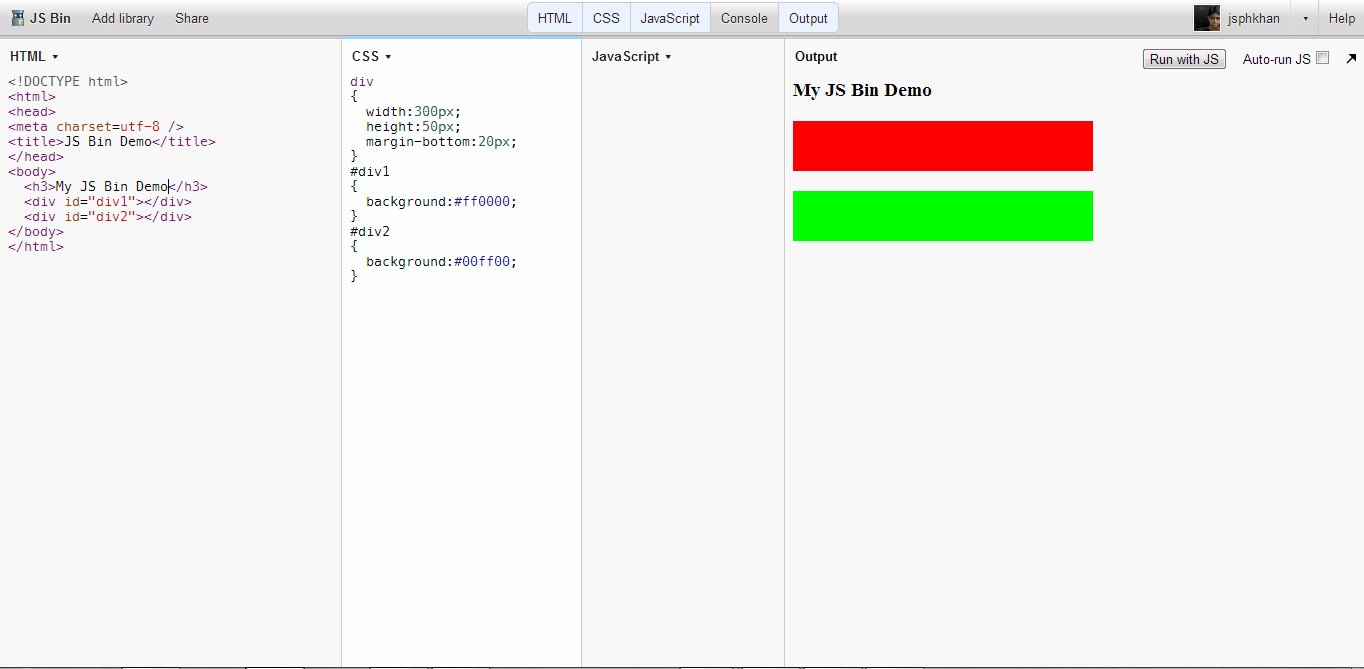Open the Help link
The width and height of the screenshot is (1364, 669).
1342,18
